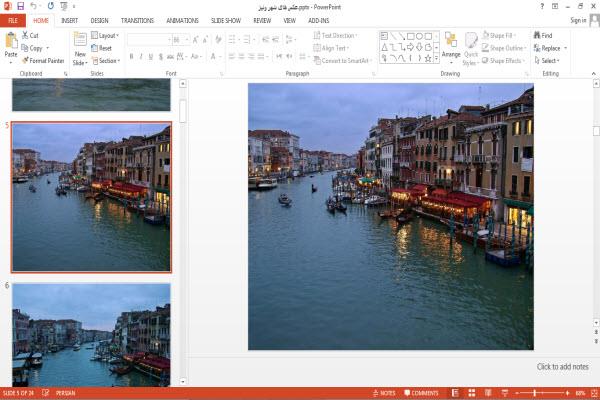Start Slide Show icon in status bar
This screenshot has width=600, height=400.
(505, 393)
